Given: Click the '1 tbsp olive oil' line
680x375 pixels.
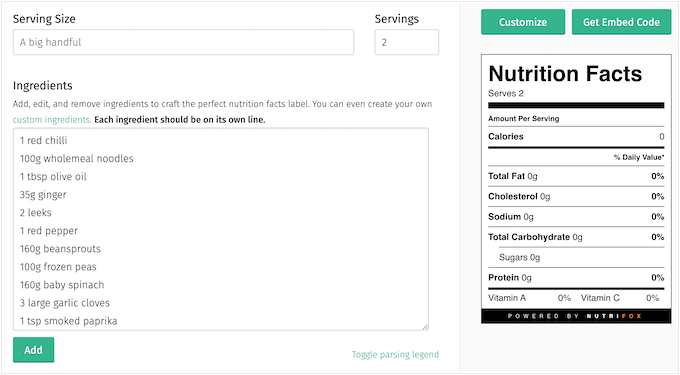Looking at the screenshot, I should [53, 177].
